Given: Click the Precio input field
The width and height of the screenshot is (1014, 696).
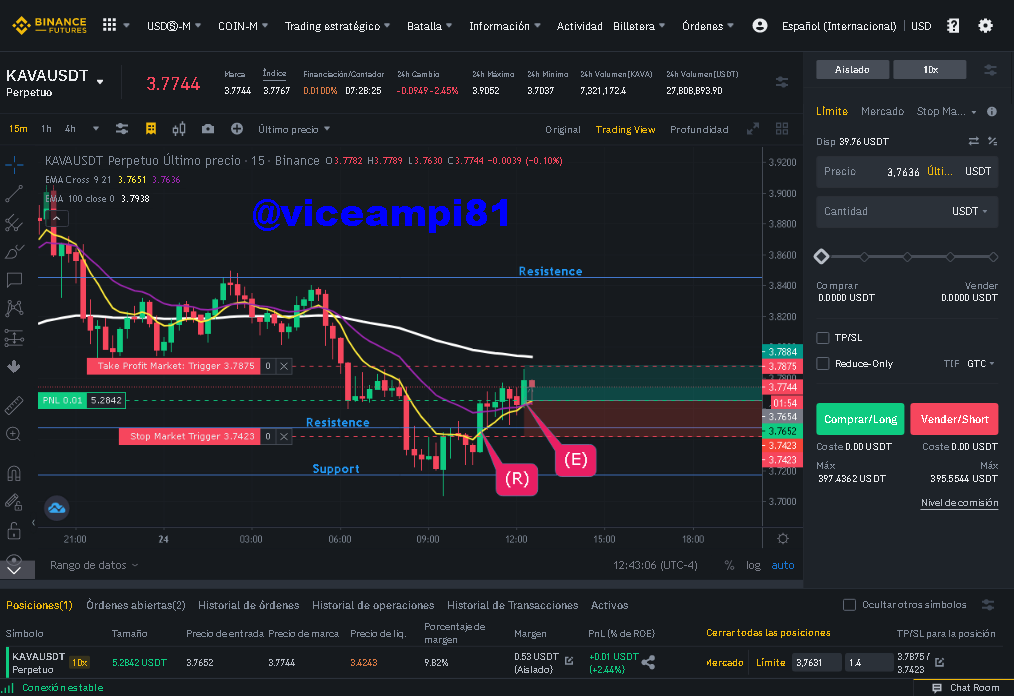Looking at the screenshot, I should coord(907,171).
